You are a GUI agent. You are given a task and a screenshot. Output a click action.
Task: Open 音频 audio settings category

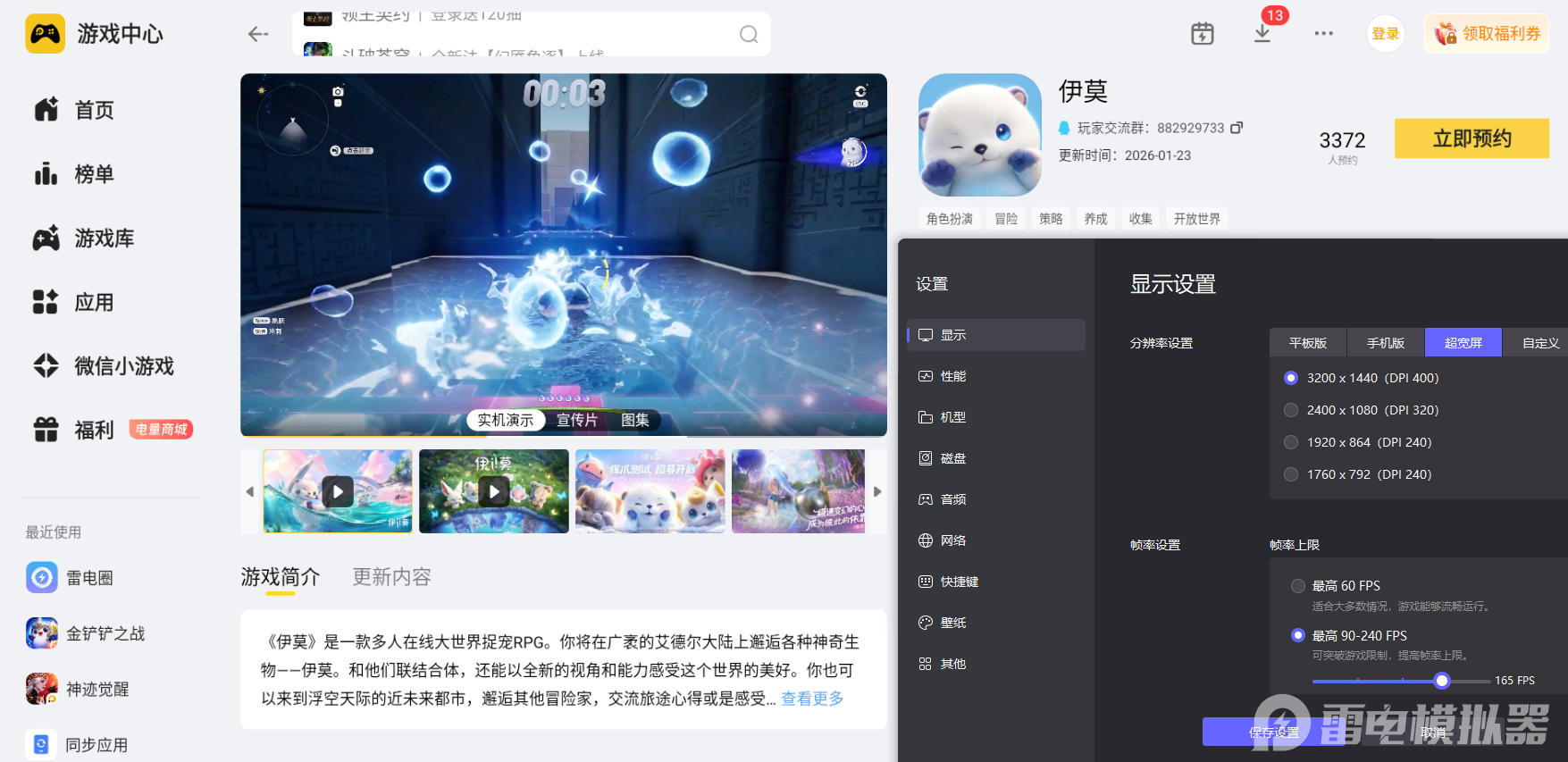coord(996,499)
